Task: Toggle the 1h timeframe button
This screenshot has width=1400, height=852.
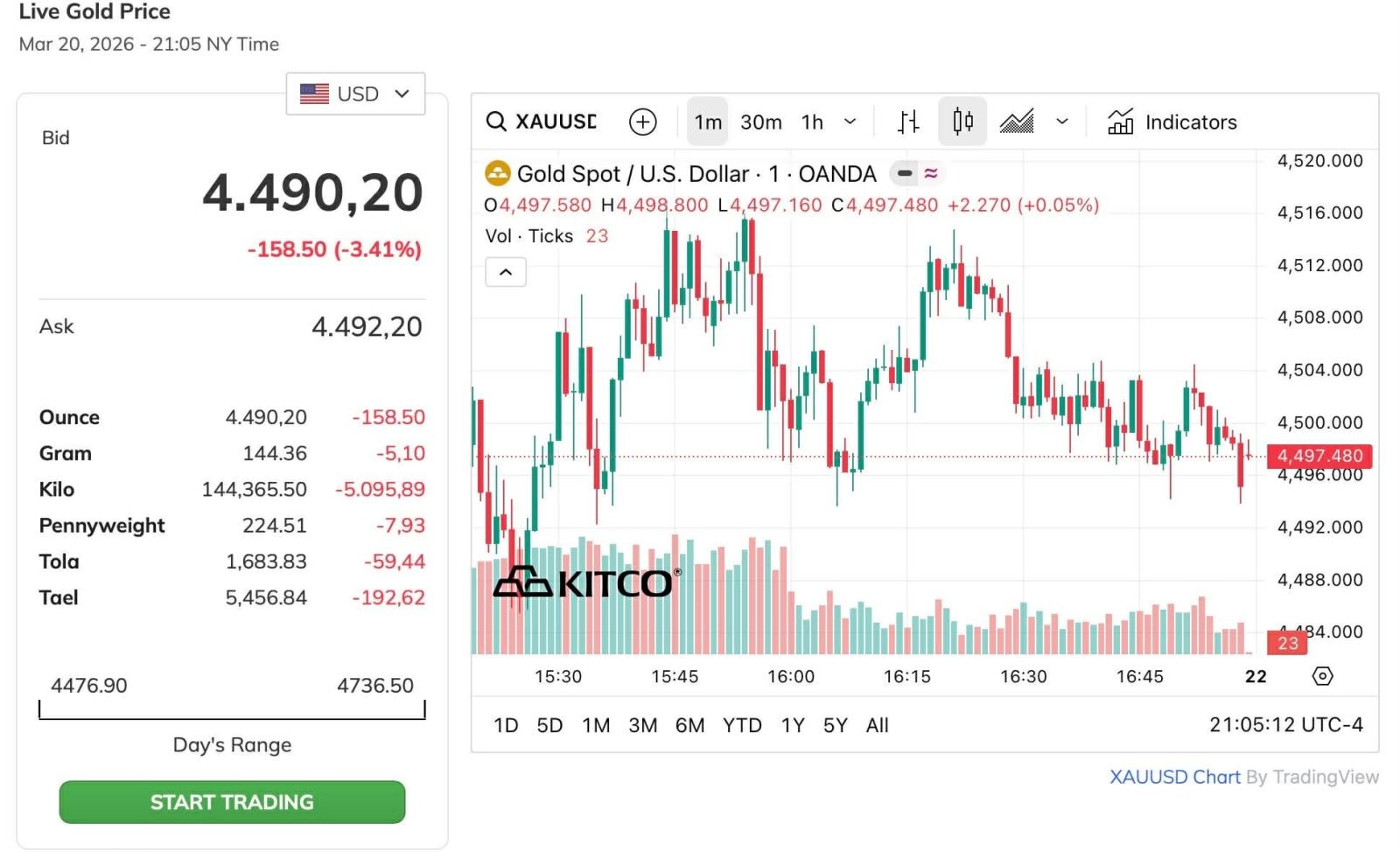Action: 812,122
